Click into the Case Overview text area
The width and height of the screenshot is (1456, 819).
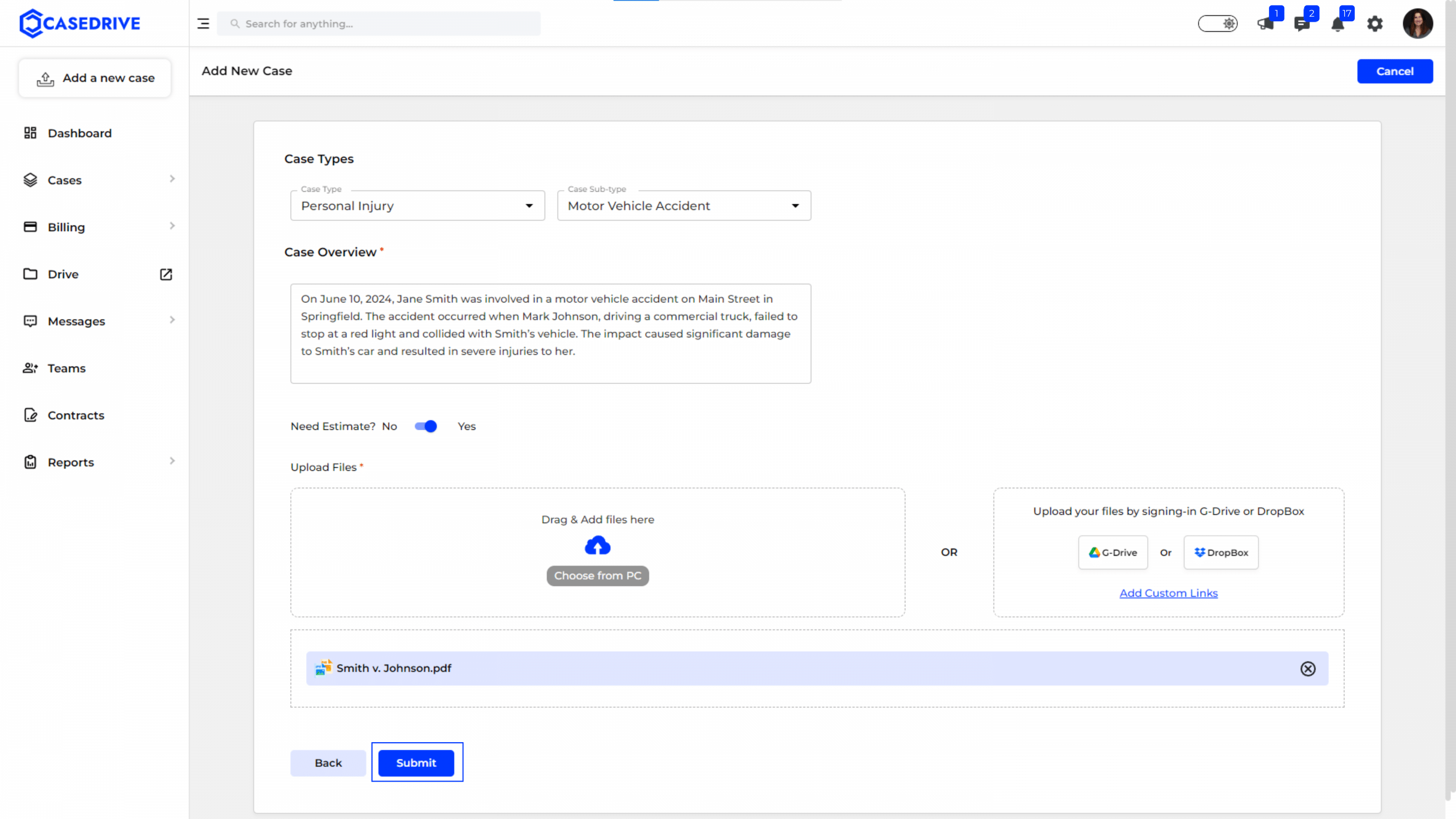551,334
